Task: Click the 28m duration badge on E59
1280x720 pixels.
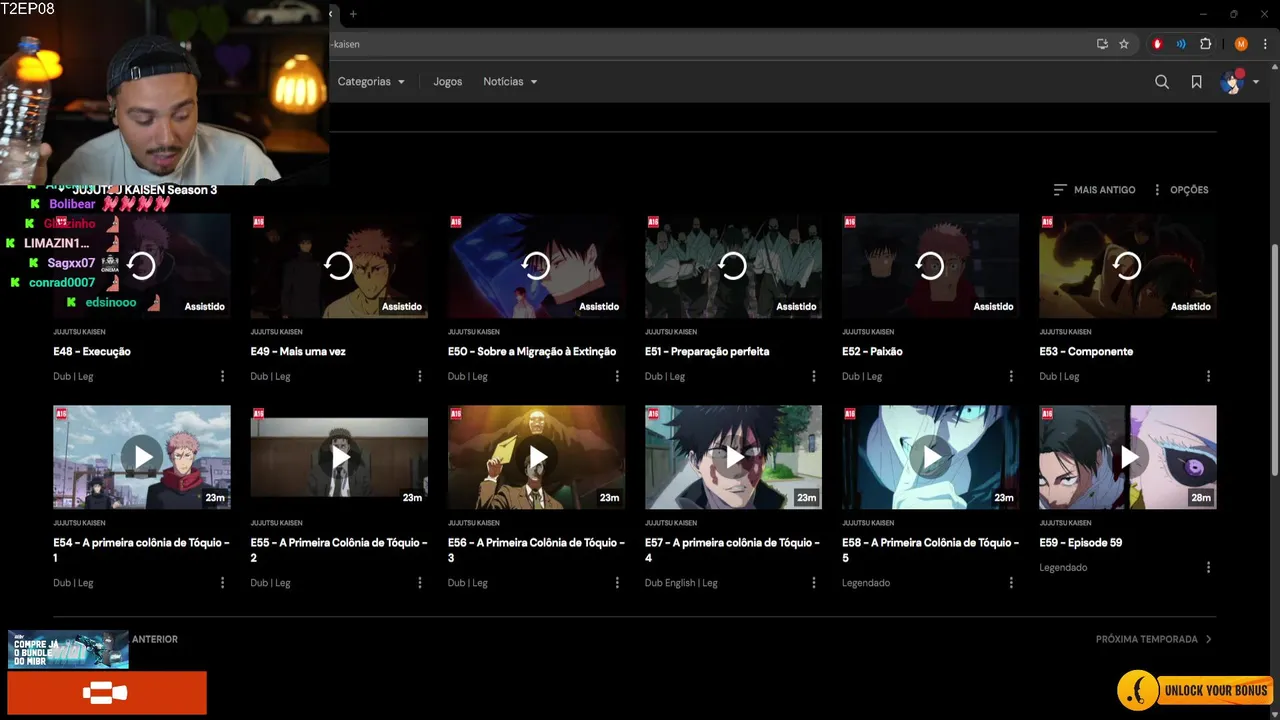Action: tap(1201, 497)
